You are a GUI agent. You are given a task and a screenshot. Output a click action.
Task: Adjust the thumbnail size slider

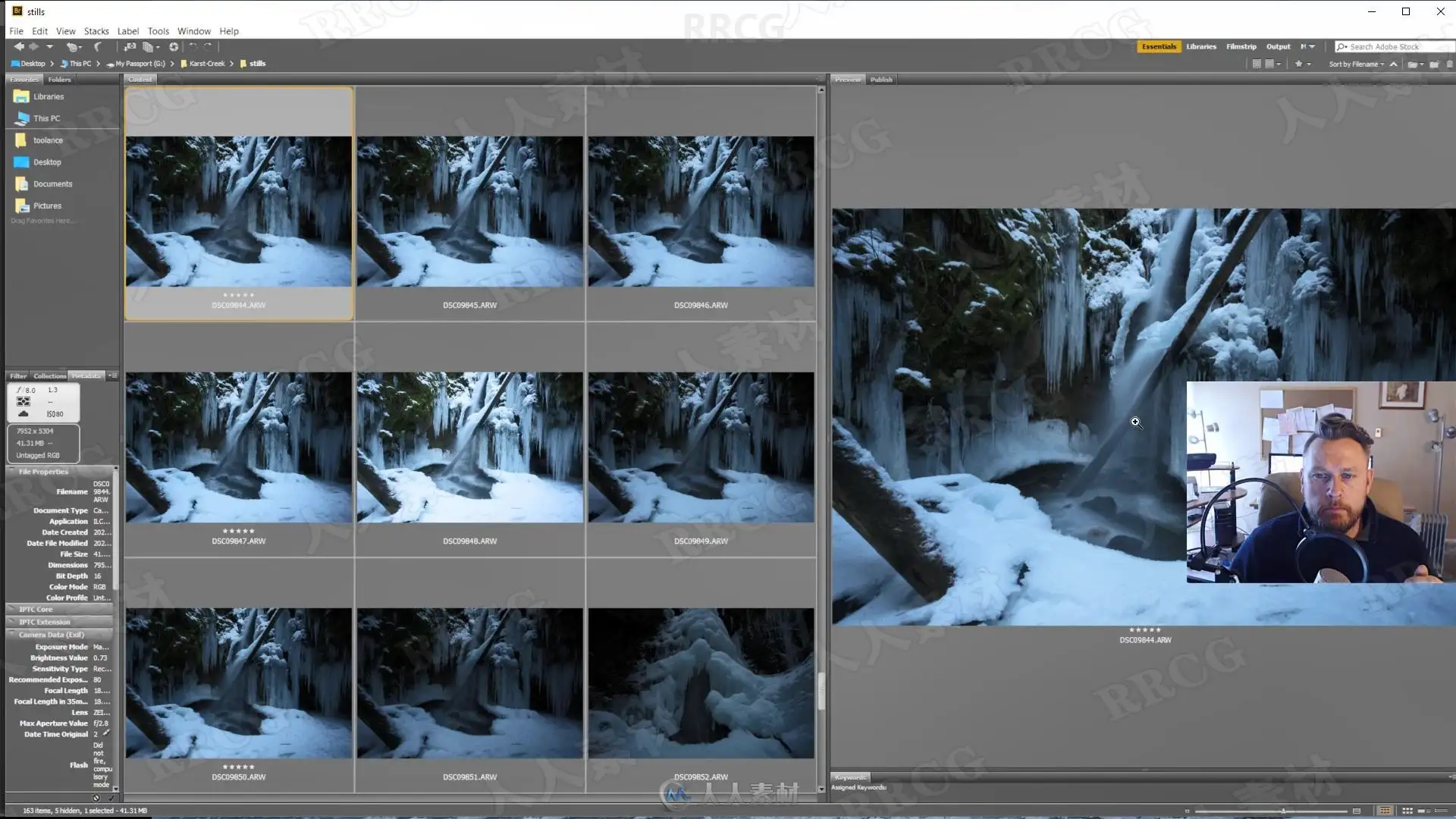coord(1283,811)
